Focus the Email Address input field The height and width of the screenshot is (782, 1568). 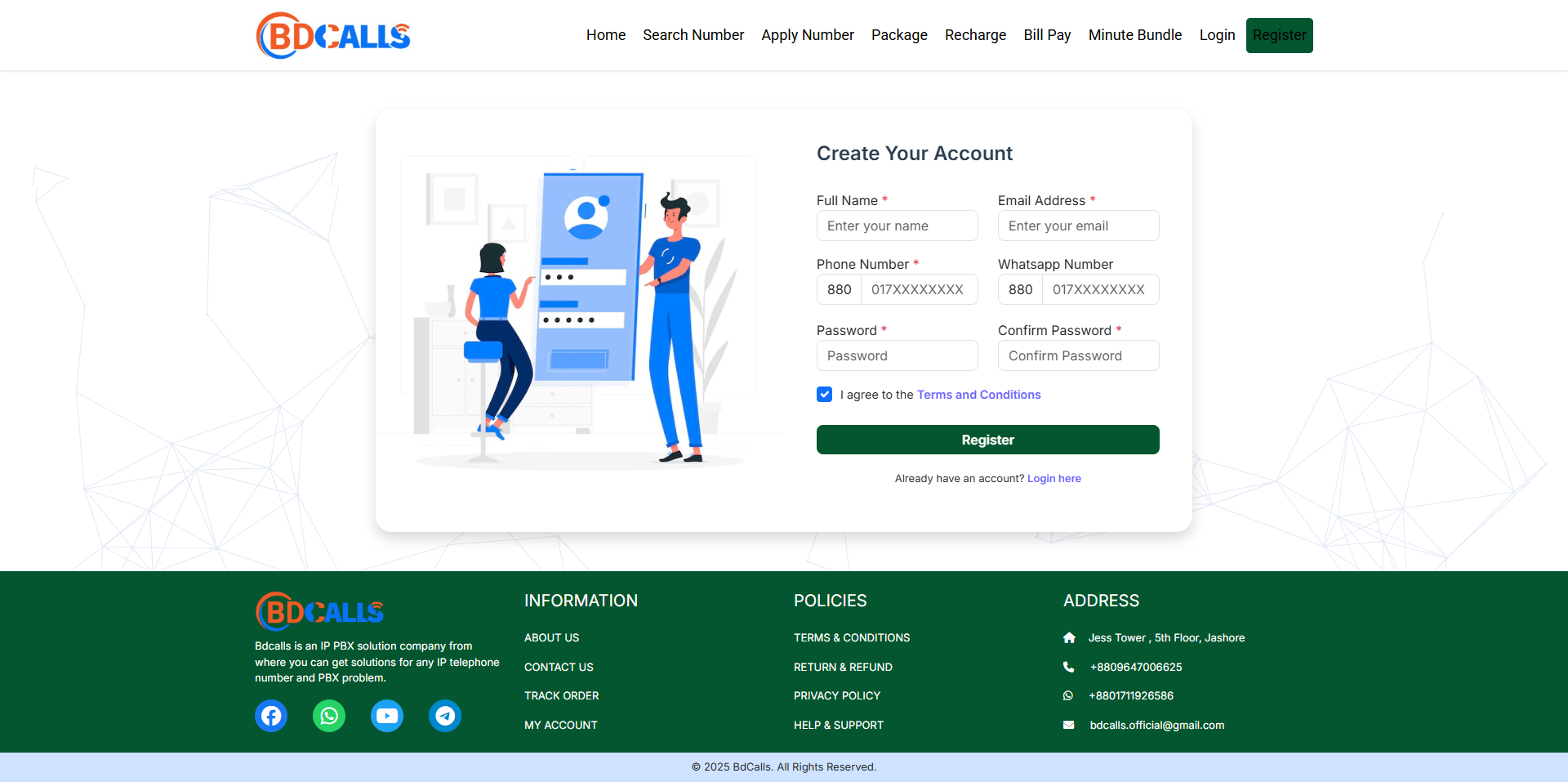pos(1078,226)
